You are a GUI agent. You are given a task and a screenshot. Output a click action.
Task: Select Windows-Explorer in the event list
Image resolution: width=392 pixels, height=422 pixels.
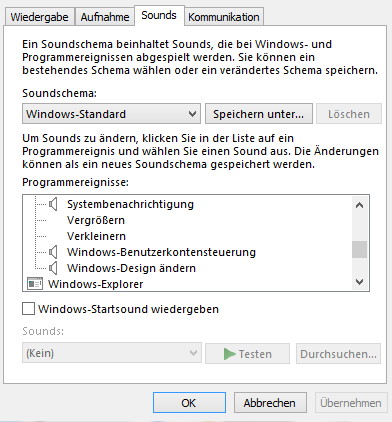pyautogui.click(x=95, y=284)
